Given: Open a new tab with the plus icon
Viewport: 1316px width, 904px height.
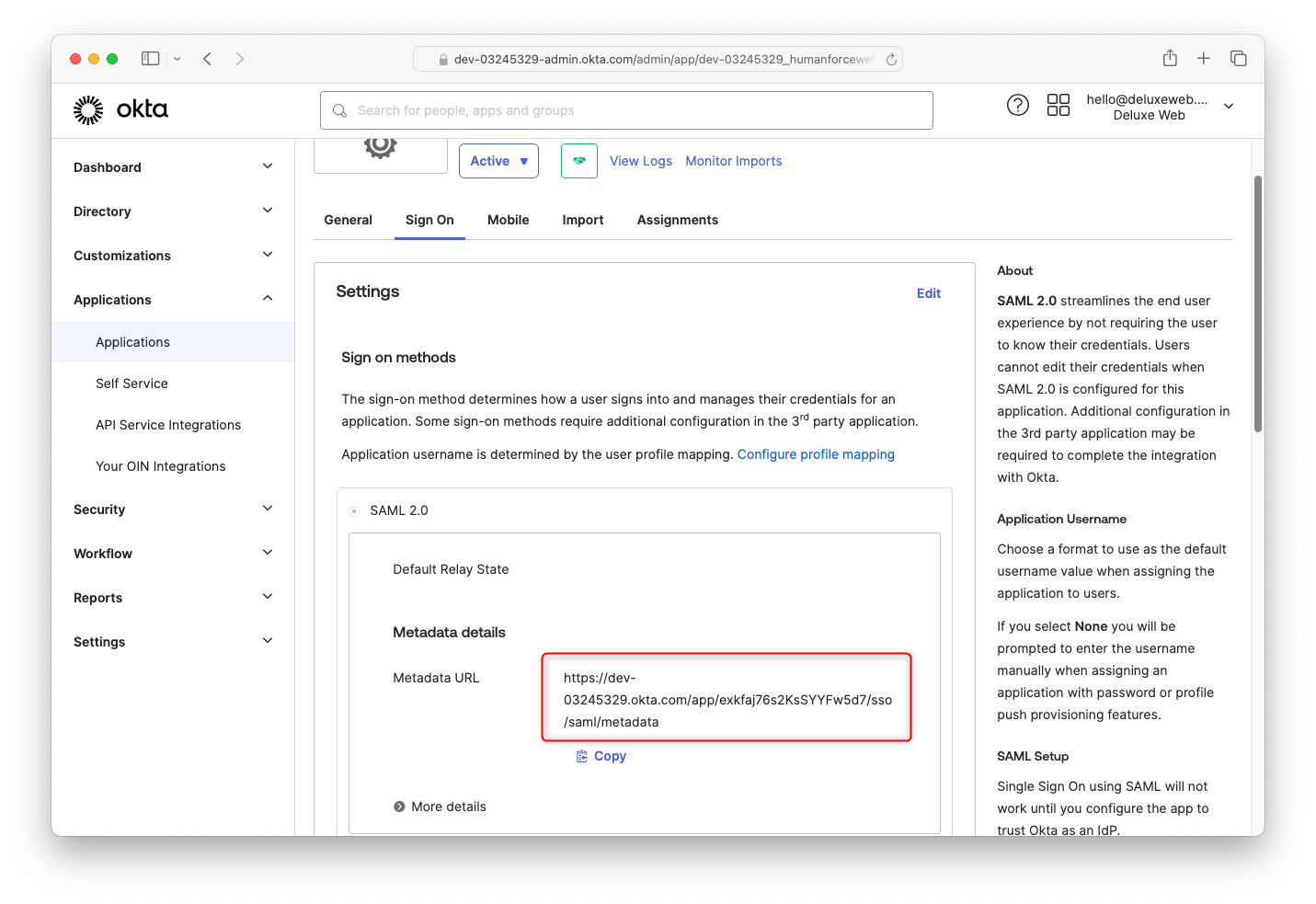Looking at the screenshot, I should click(x=1203, y=58).
